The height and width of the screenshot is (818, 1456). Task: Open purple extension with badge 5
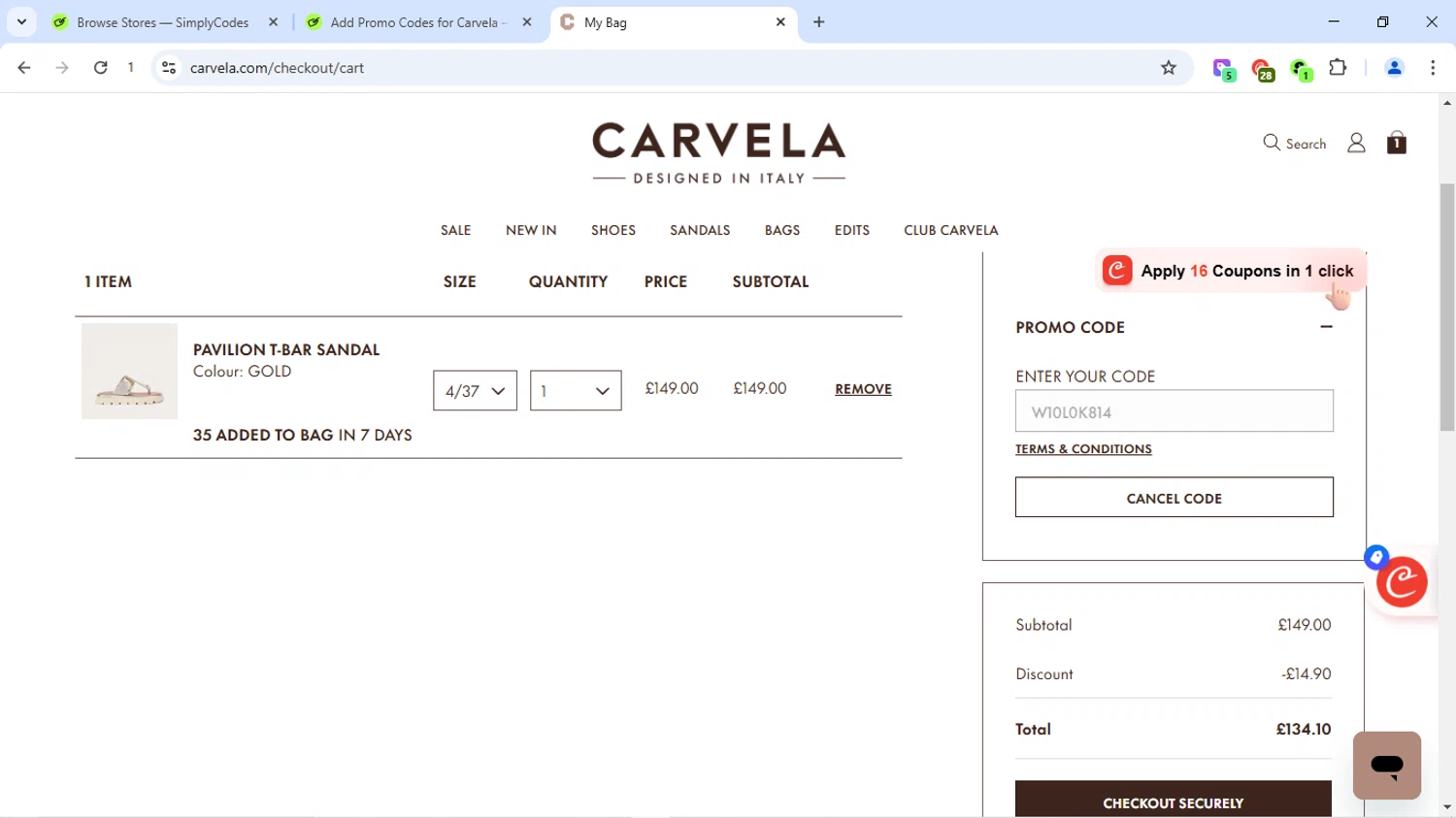click(x=1223, y=68)
